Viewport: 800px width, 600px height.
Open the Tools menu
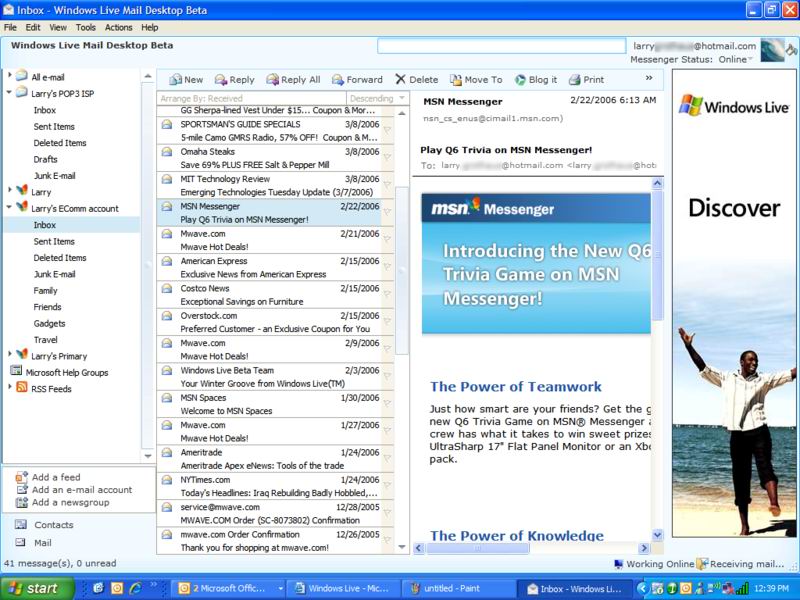86,28
